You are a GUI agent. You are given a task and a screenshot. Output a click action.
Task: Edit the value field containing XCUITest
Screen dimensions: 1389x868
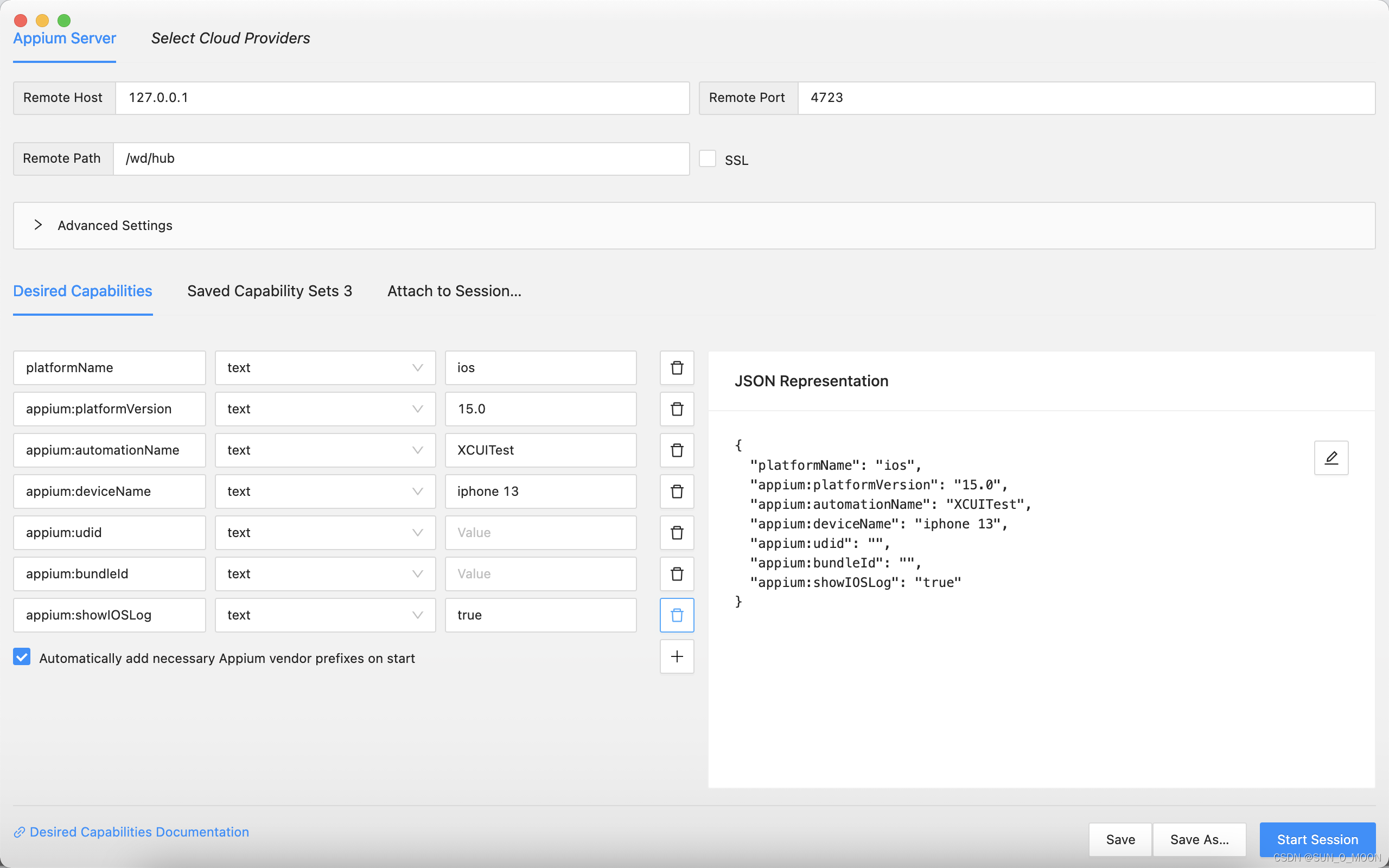[540, 450]
